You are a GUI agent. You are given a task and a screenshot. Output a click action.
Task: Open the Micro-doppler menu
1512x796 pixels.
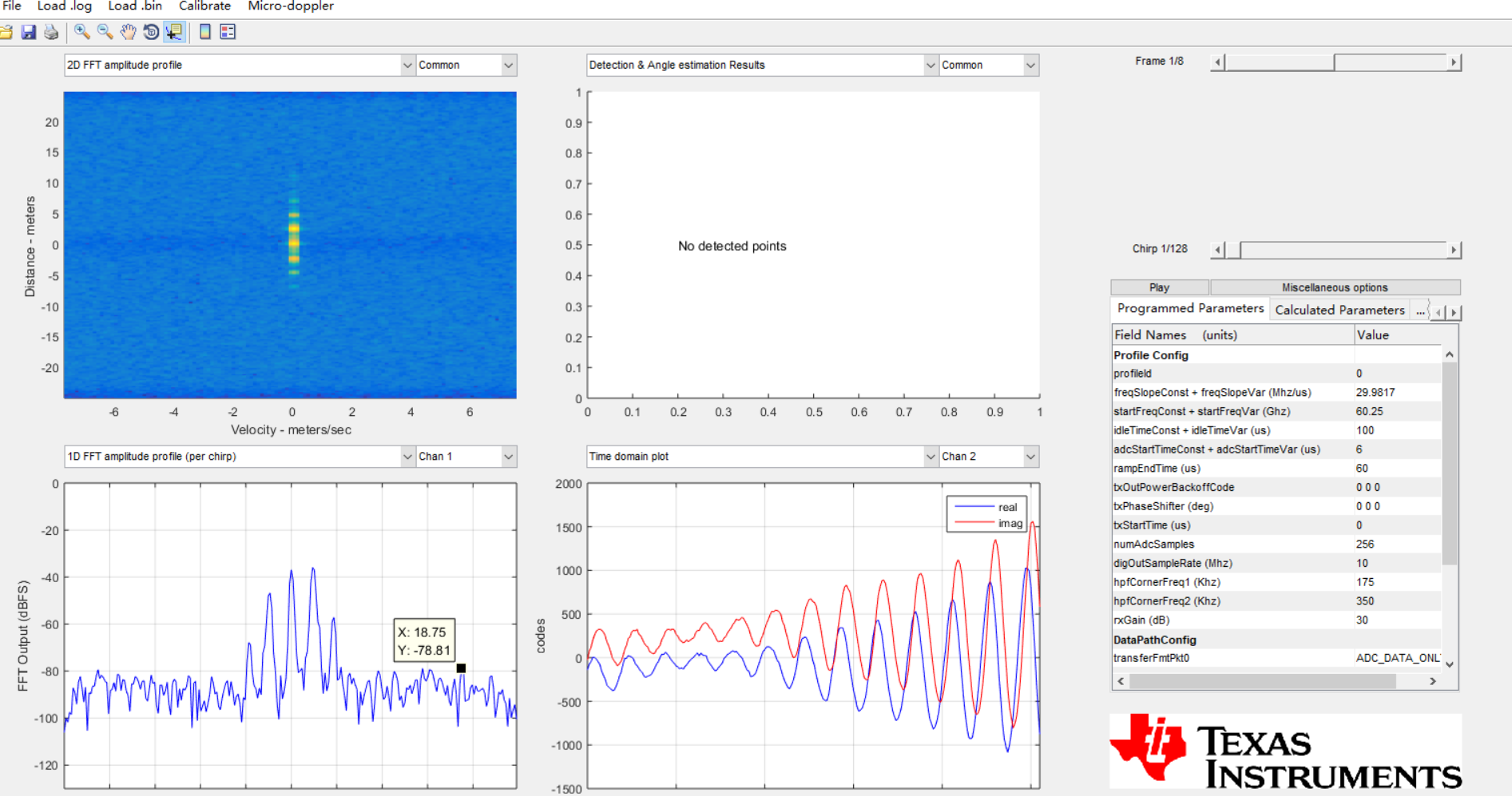pos(291,6)
